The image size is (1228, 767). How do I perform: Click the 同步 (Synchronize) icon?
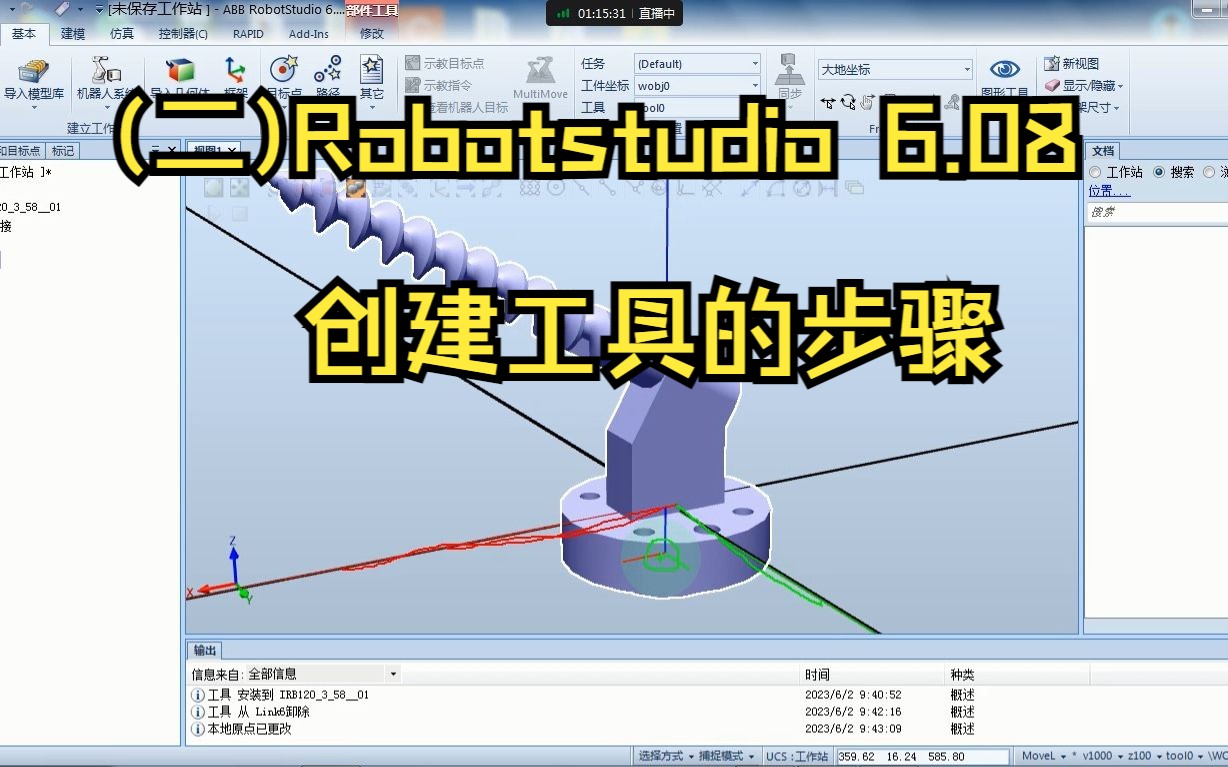coord(789,70)
